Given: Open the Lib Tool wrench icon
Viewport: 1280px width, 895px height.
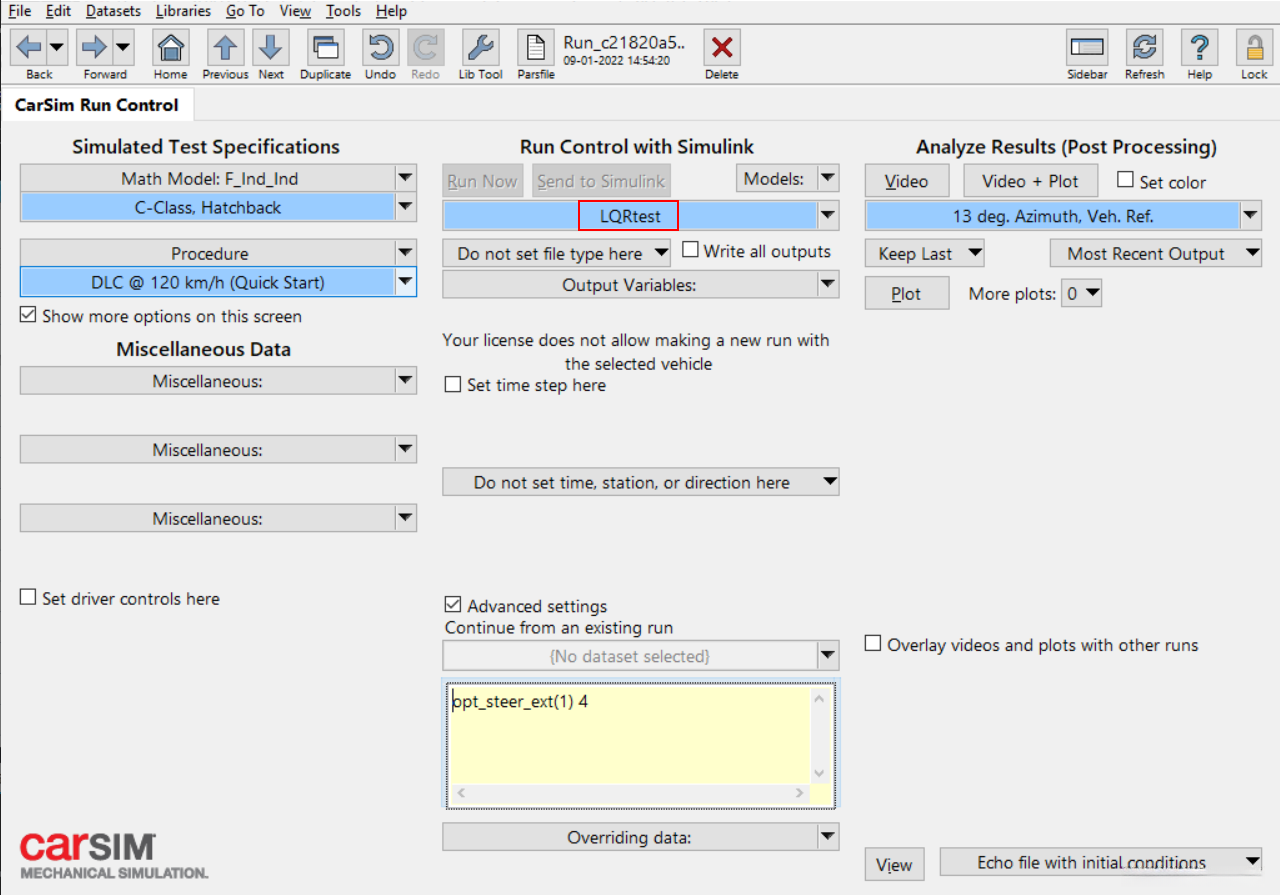Looking at the screenshot, I should (x=481, y=47).
